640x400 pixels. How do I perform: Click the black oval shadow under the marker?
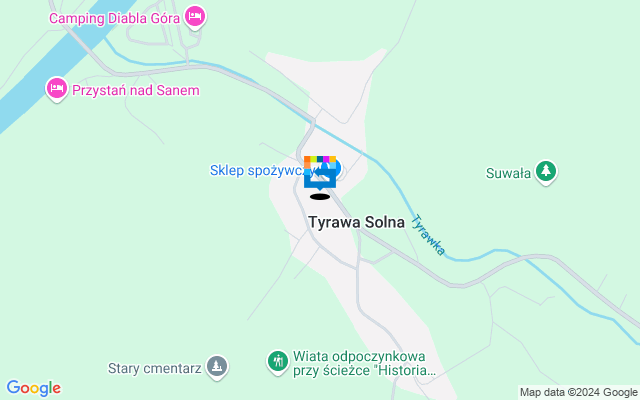pyautogui.click(x=320, y=197)
